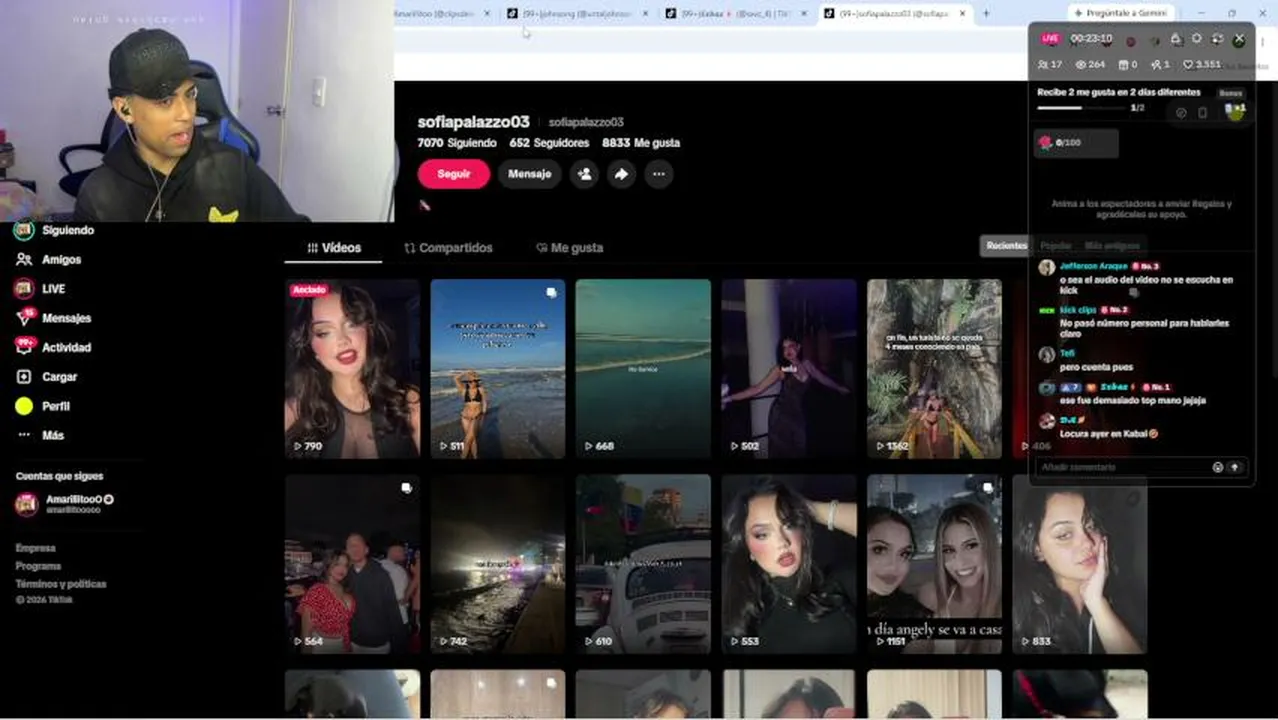Switch to the Me gusta tab
Image resolution: width=1278 pixels, height=720 pixels.
(570, 248)
